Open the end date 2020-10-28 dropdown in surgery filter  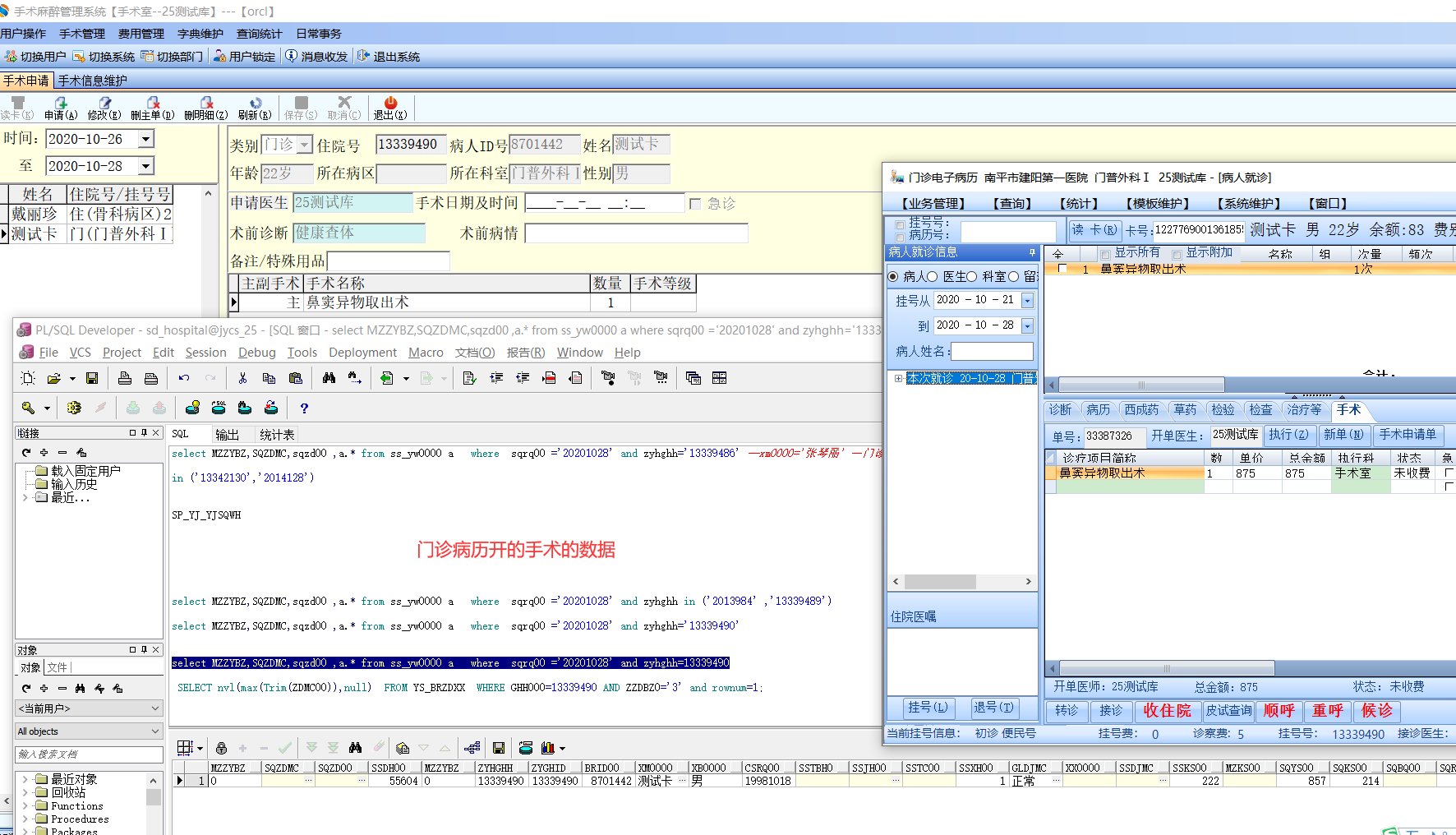(146, 166)
